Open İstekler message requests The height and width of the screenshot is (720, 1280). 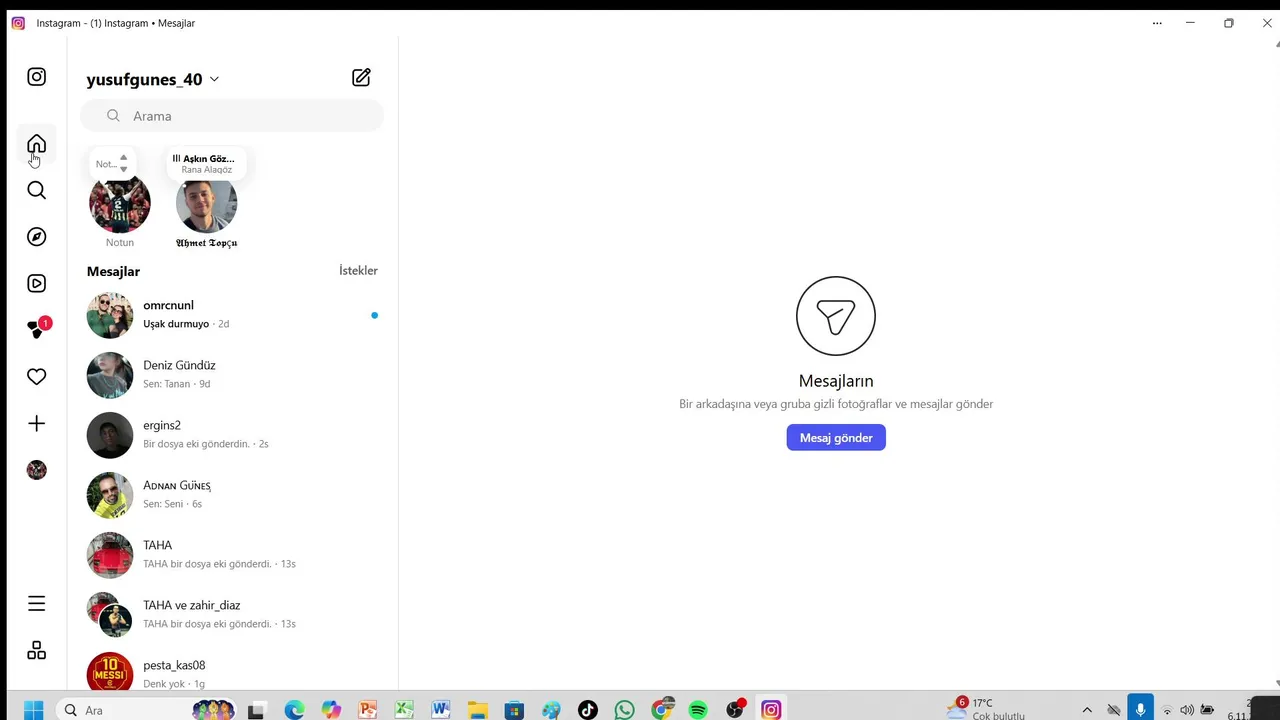358,271
